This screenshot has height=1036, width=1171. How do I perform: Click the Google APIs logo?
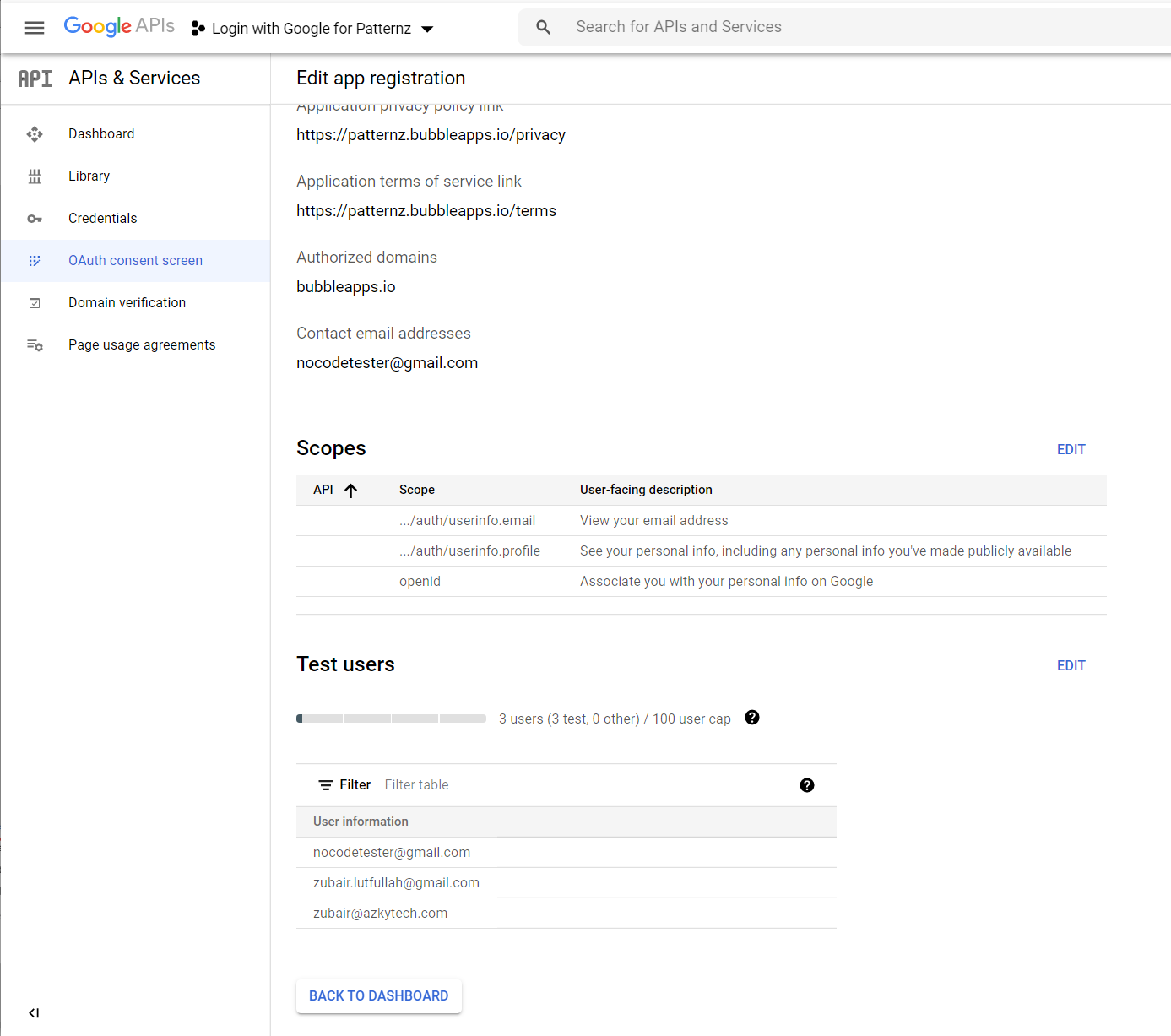coord(119,26)
